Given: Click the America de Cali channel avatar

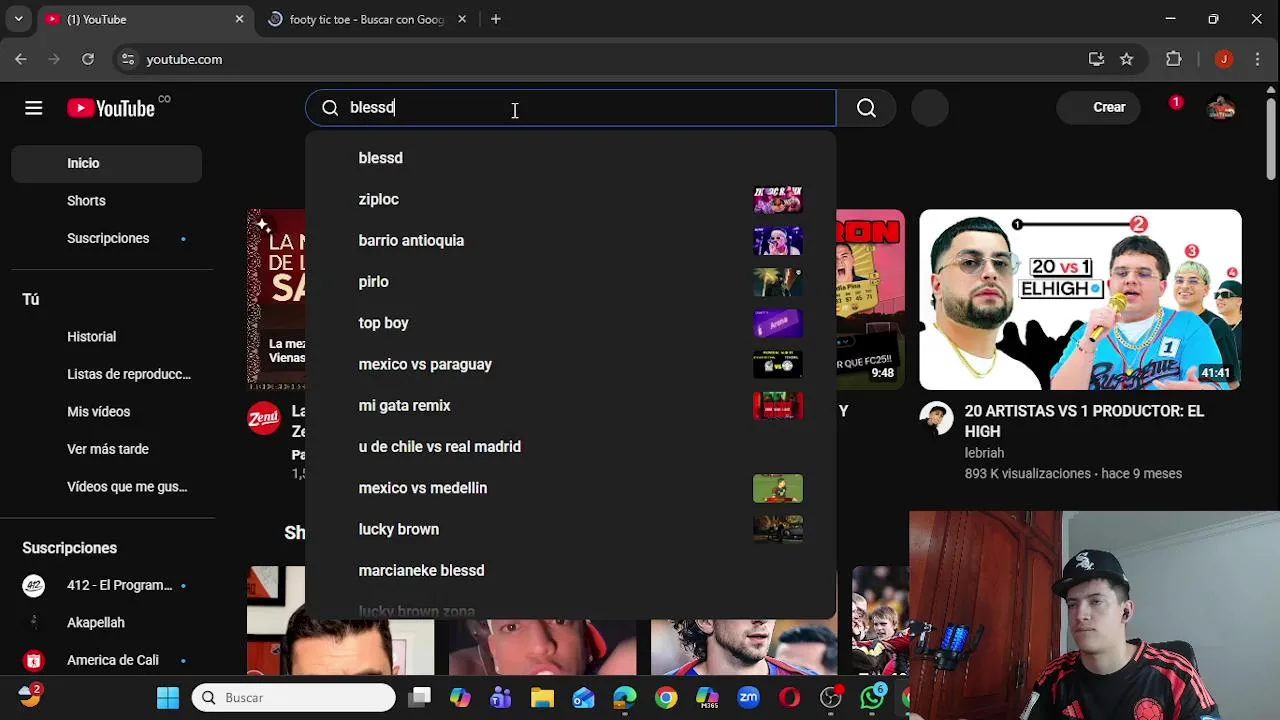Looking at the screenshot, I should click(x=34, y=660).
